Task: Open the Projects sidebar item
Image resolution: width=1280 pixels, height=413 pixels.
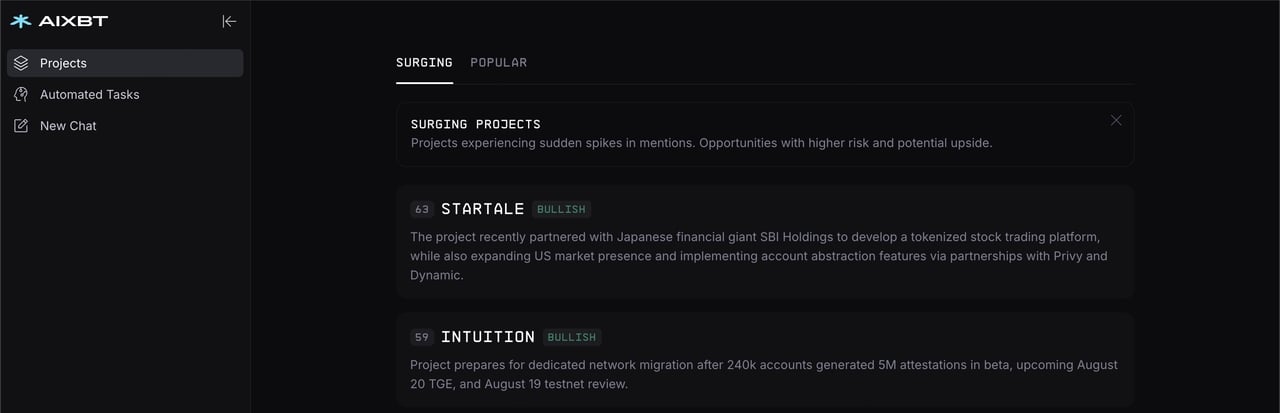Action: 64,63
